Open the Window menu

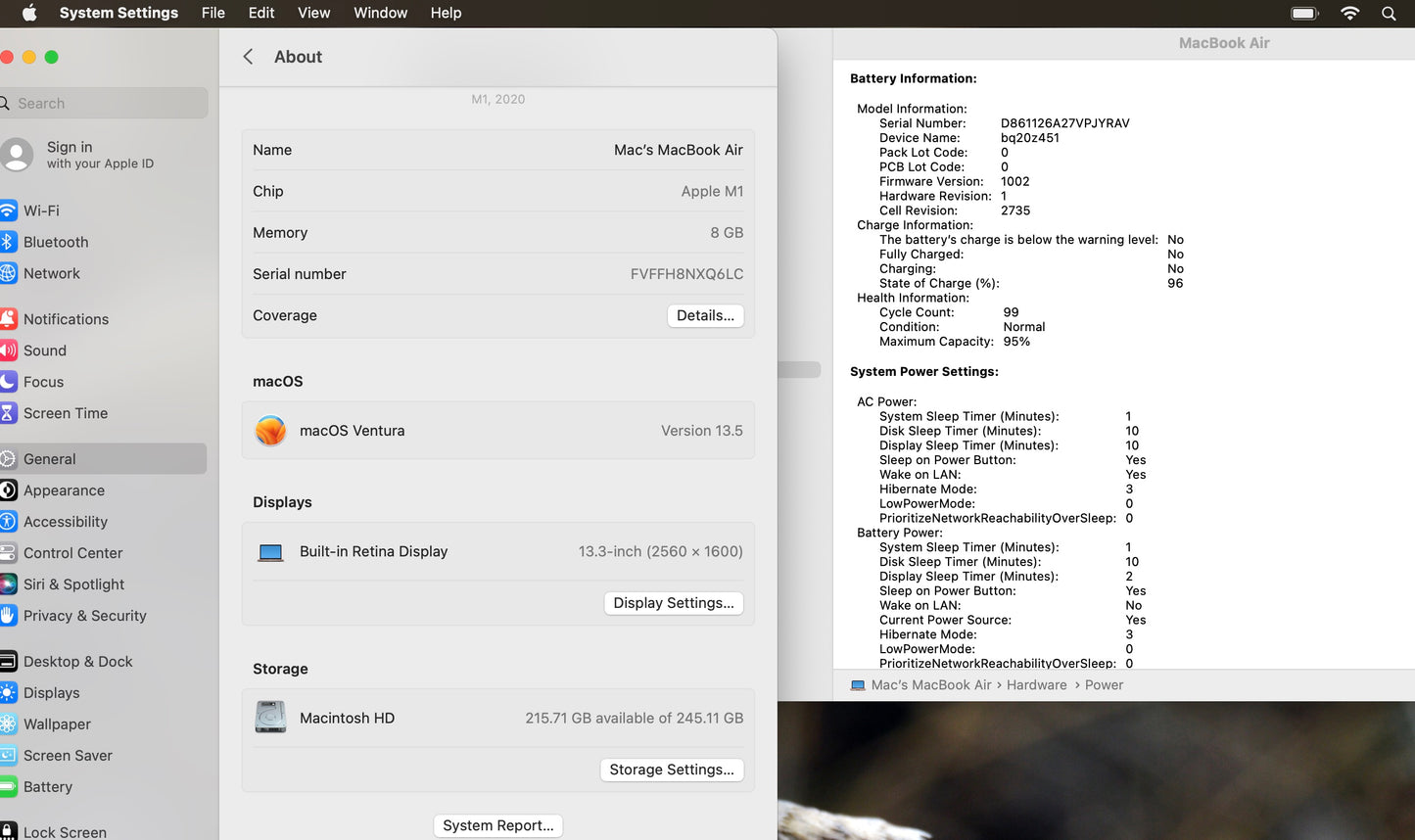(380, 13)
